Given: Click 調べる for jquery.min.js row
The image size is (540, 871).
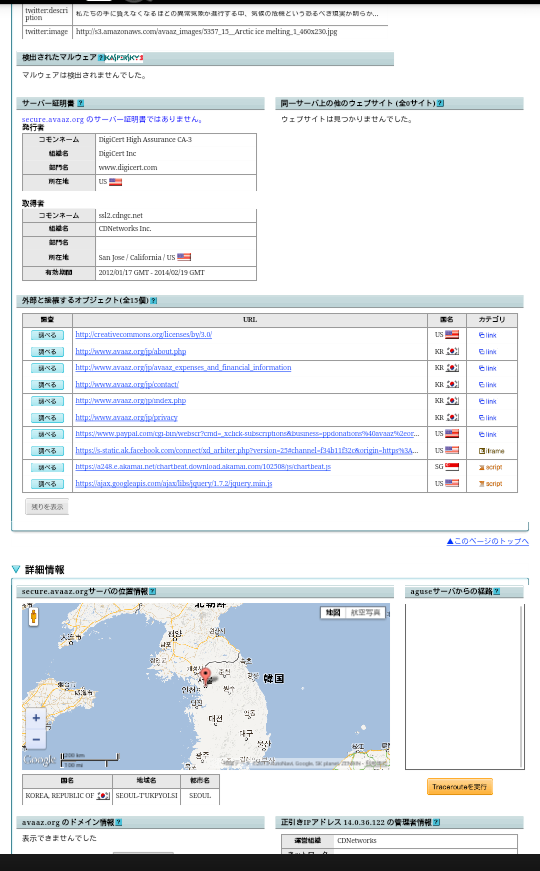Looking at the screenshot, I should tap(47, 484).
